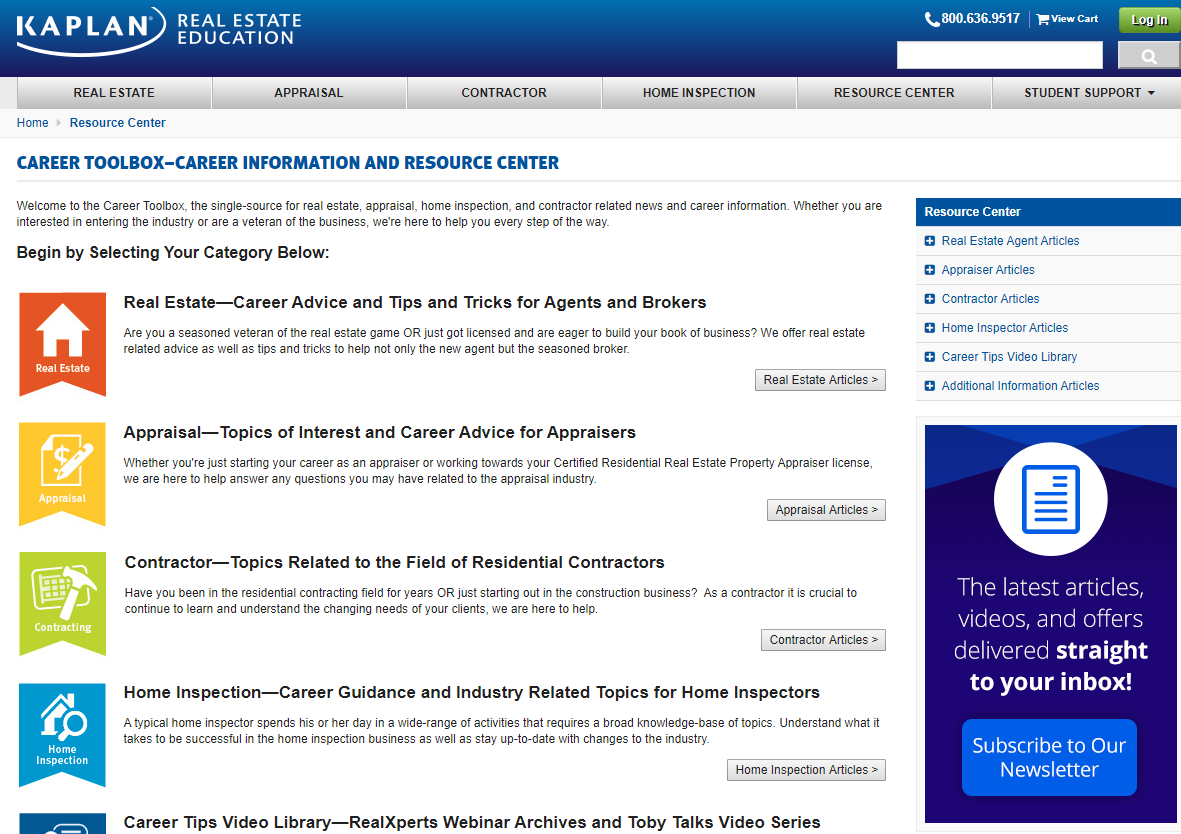Click the phone icon beside 800.636.9517

[932, 20]
